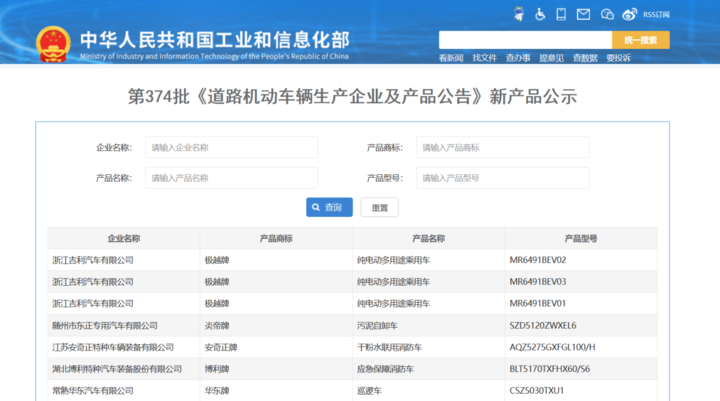This screenshot has height=401, width=720.
Task: Open the 查数据 menu item
Action: pos(585,58)
